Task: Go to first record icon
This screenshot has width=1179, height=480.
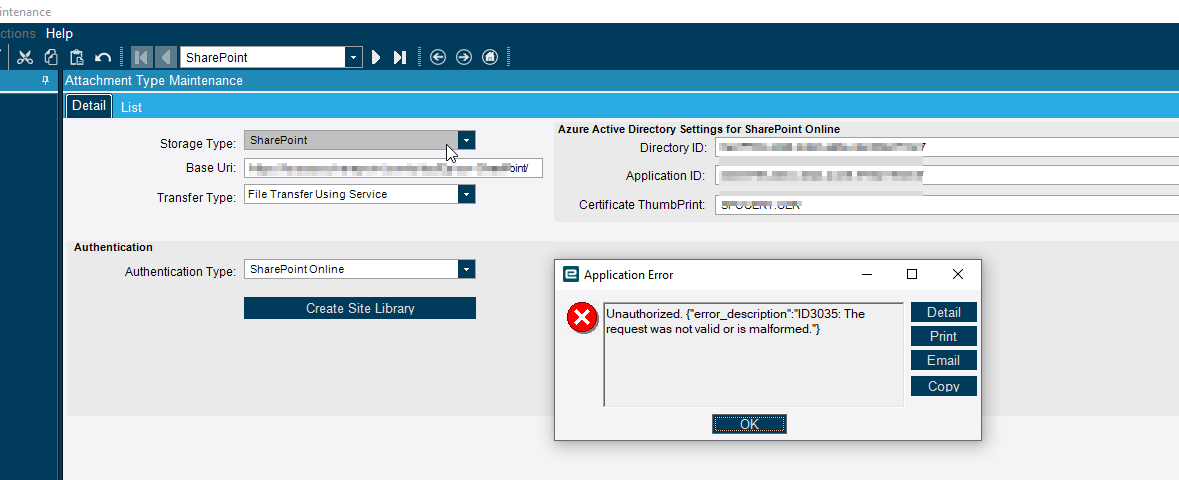Action: (x=141, y=57)
